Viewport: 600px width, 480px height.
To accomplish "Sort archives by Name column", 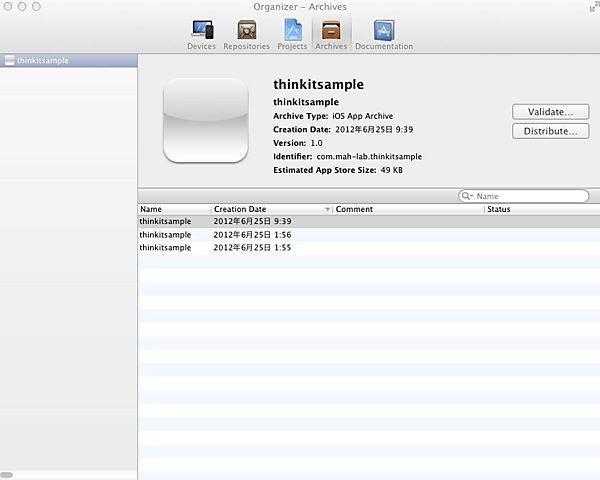I will click(x=173, y=209).
